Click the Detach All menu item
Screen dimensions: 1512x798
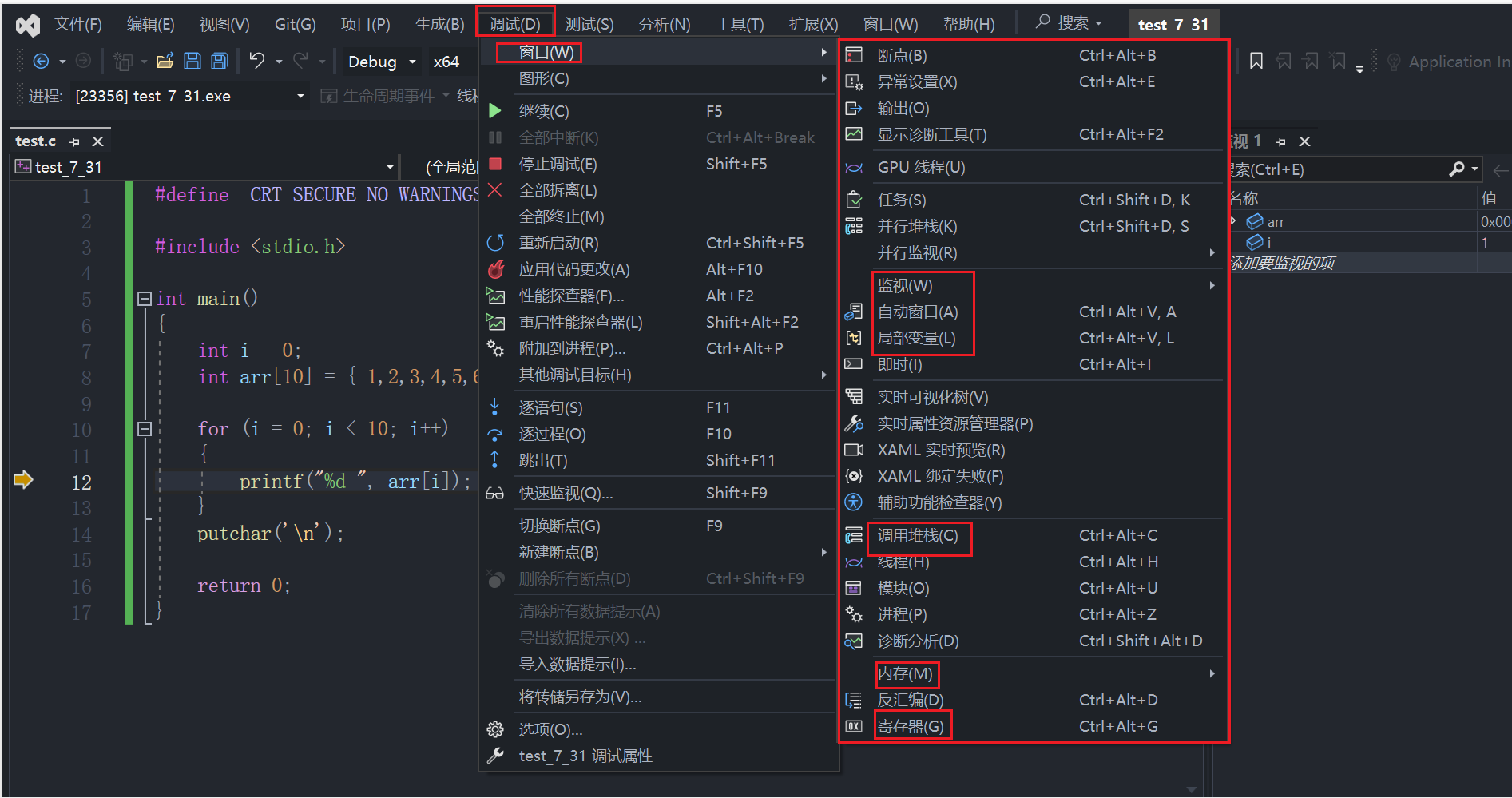(660, 190)
